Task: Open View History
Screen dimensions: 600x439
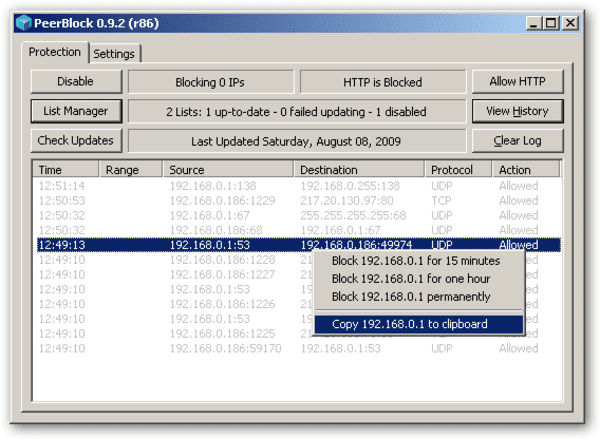Action: click(517, 111)
